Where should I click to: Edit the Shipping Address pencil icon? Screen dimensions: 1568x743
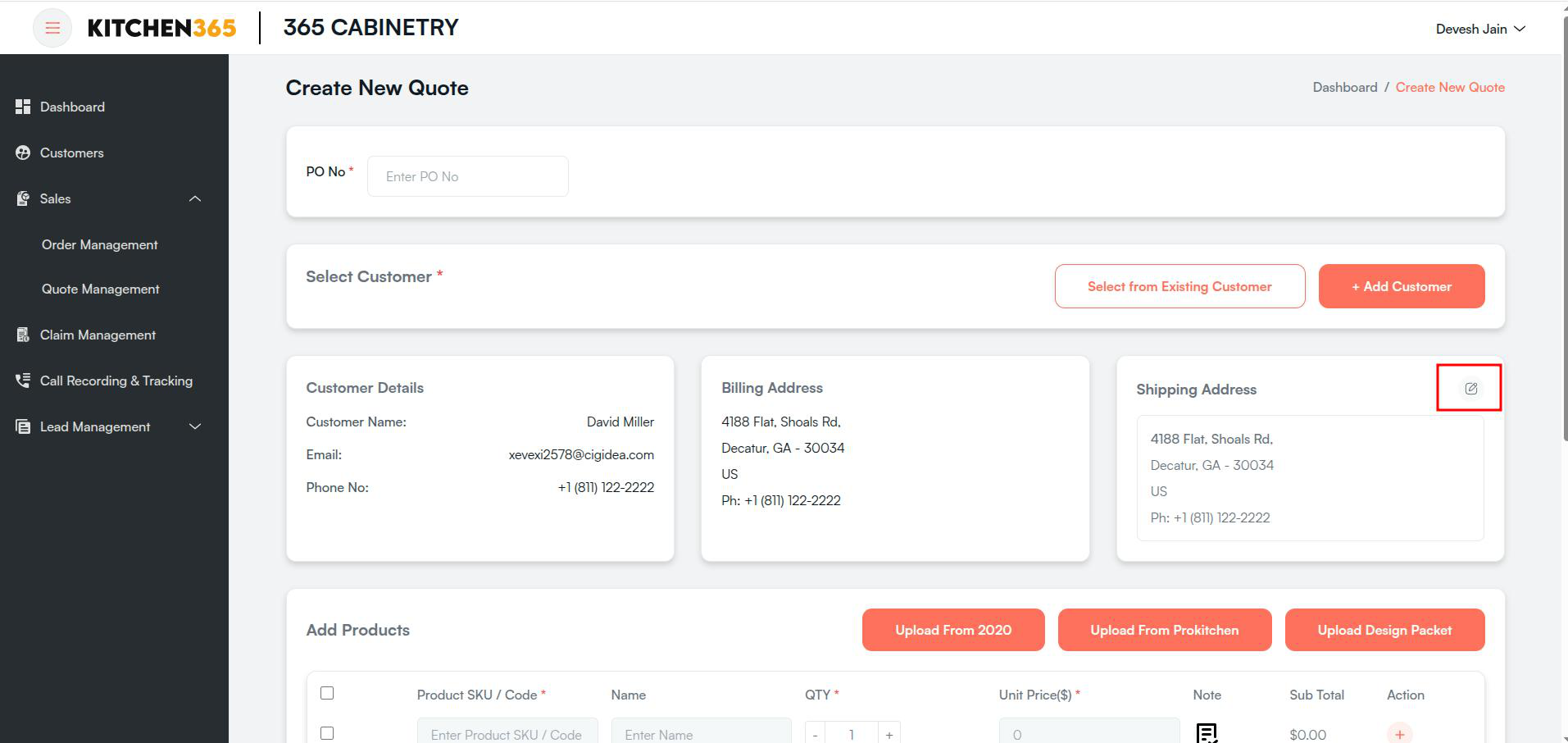point(1471,389)
